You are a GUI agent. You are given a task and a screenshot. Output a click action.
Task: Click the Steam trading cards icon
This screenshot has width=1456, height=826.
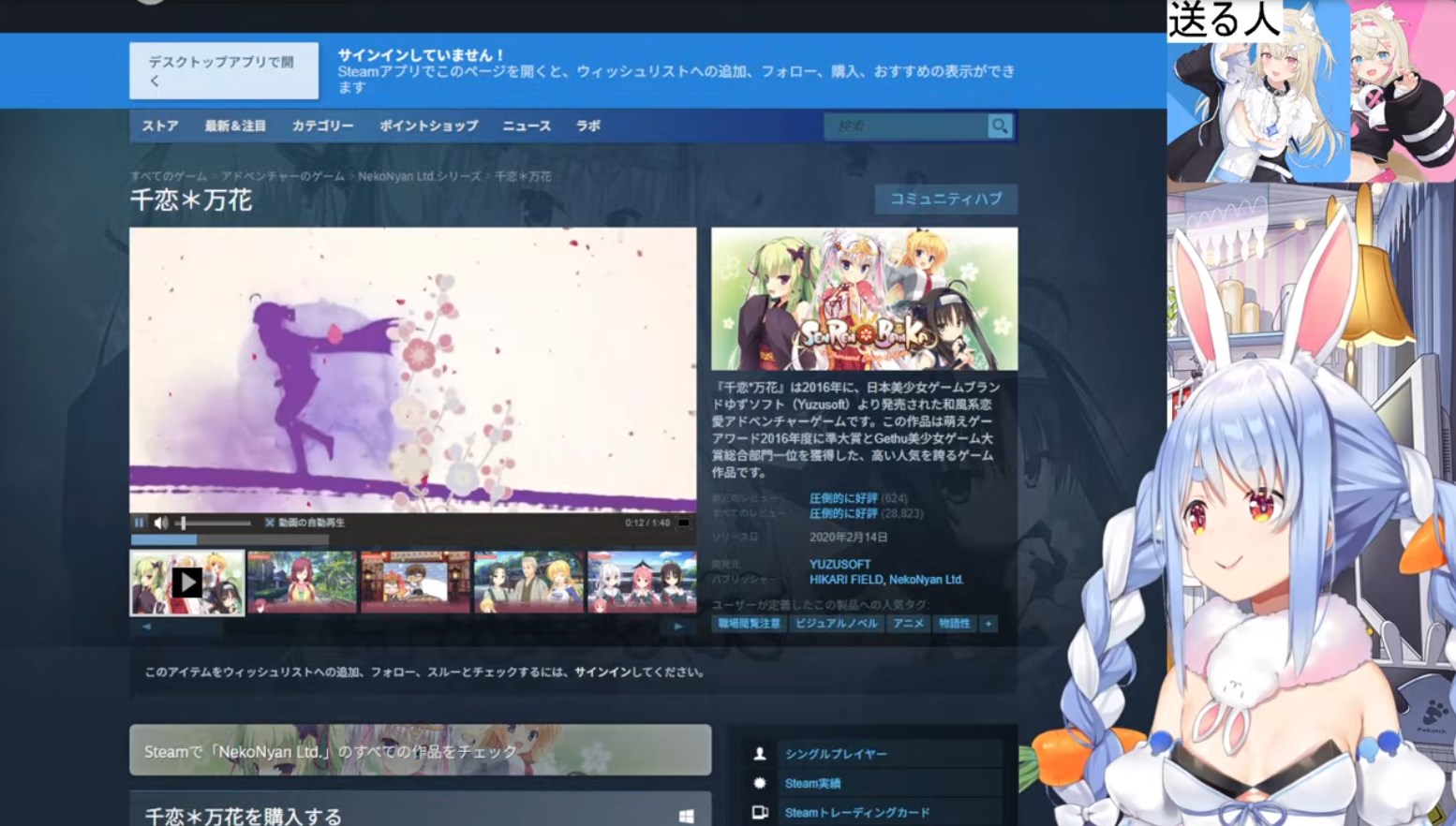point(760,813)
